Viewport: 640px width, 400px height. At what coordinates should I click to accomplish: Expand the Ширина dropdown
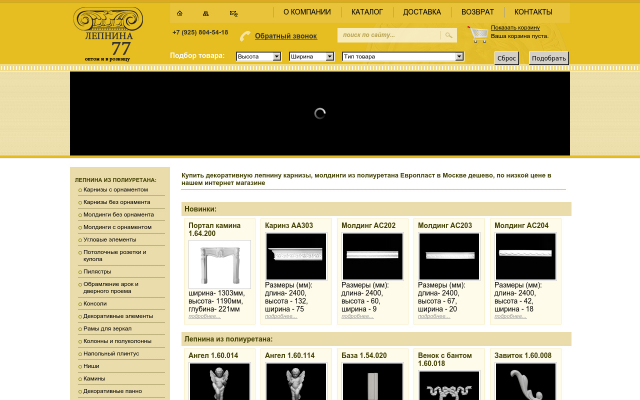point(311,57)
